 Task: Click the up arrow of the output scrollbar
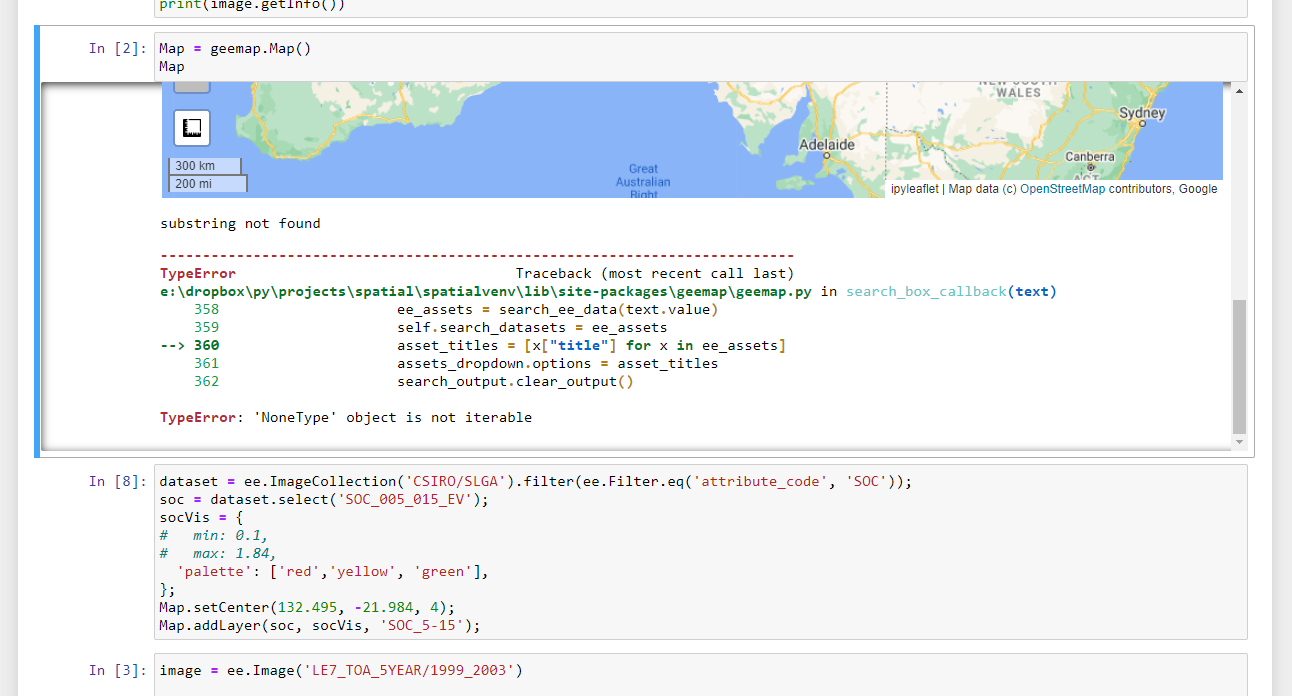coord(1239,90)
